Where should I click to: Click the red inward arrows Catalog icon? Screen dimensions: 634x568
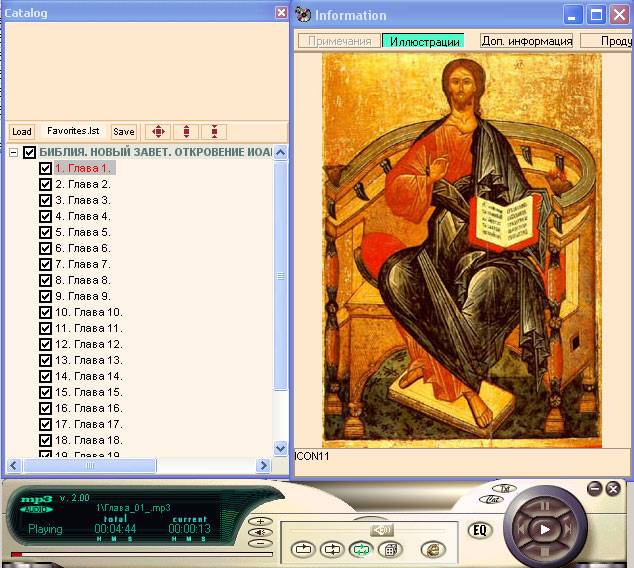click(x=214, y=131)
